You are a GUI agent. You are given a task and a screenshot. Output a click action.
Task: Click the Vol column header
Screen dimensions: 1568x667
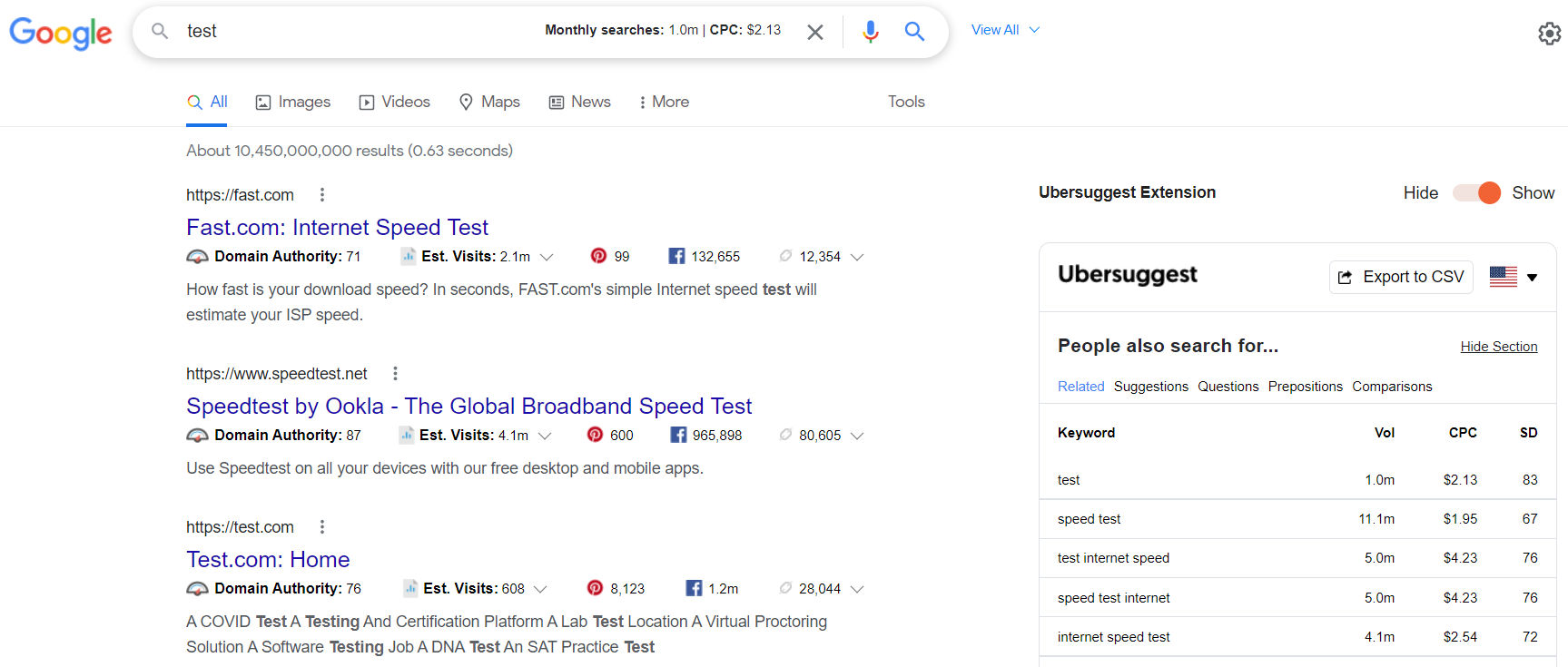click(x=1385, y=433)
